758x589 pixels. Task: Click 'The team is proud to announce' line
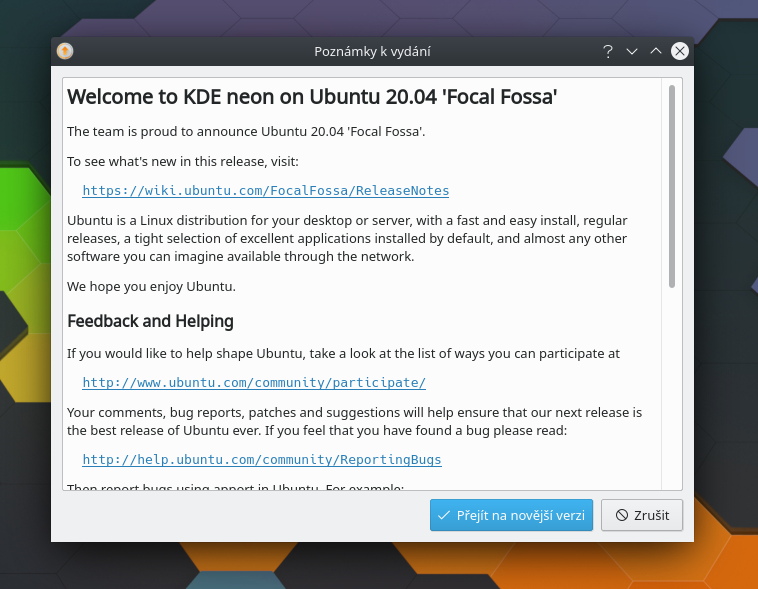(246, 132)
